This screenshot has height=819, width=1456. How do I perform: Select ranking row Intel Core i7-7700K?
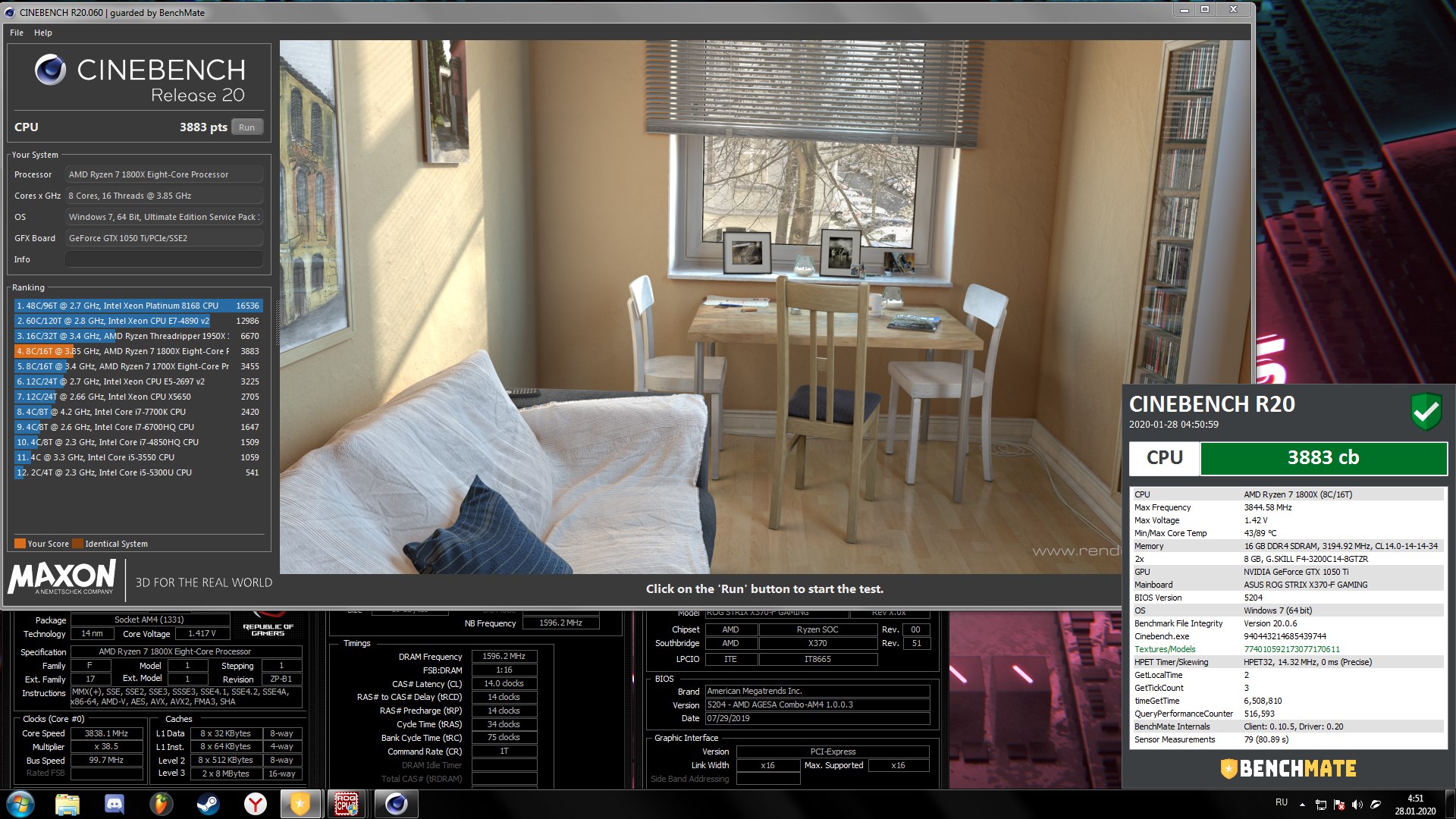click(138, 412)
